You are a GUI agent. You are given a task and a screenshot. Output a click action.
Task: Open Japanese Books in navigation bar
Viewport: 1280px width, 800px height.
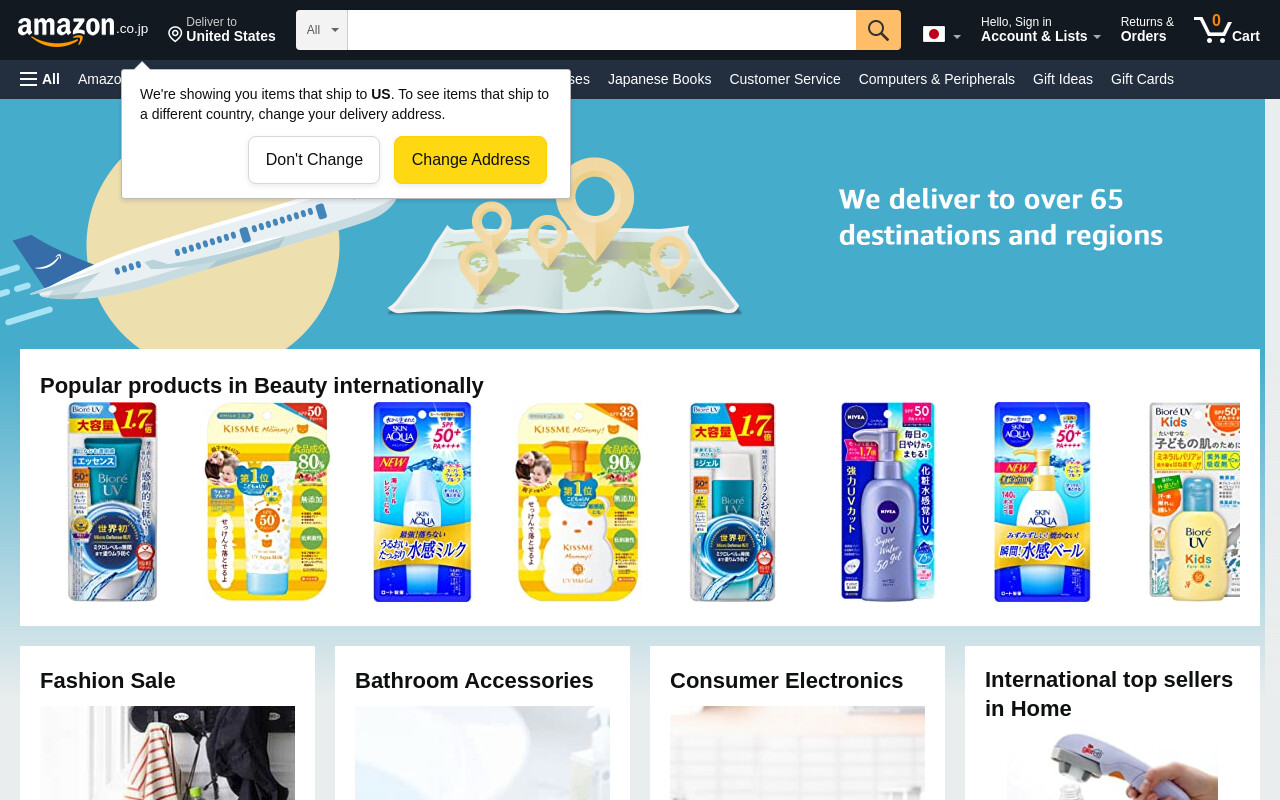(x=660, y=79)
